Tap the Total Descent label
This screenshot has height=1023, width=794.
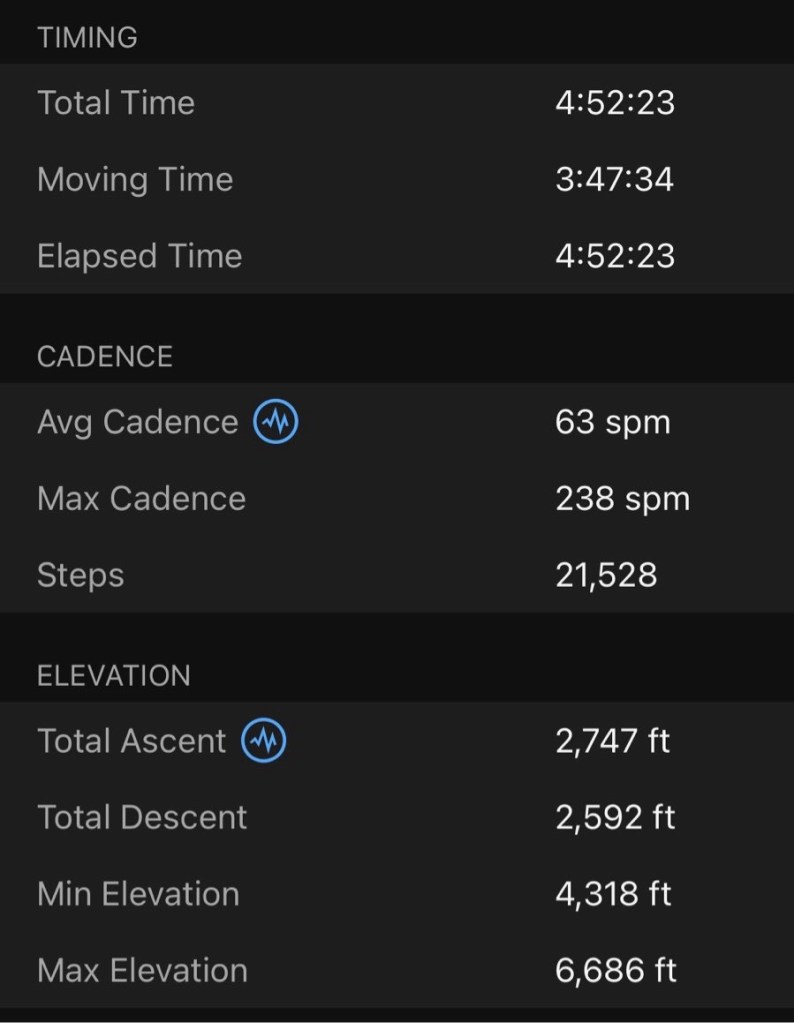click(142, 817)
